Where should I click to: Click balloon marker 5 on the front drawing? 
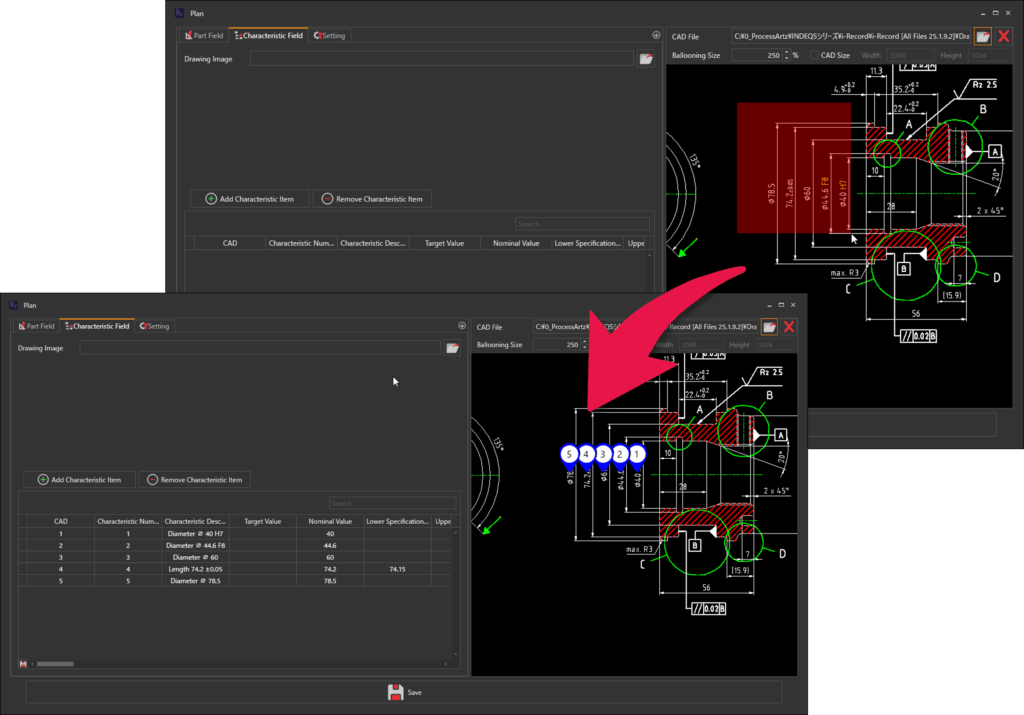coord(569,454)
